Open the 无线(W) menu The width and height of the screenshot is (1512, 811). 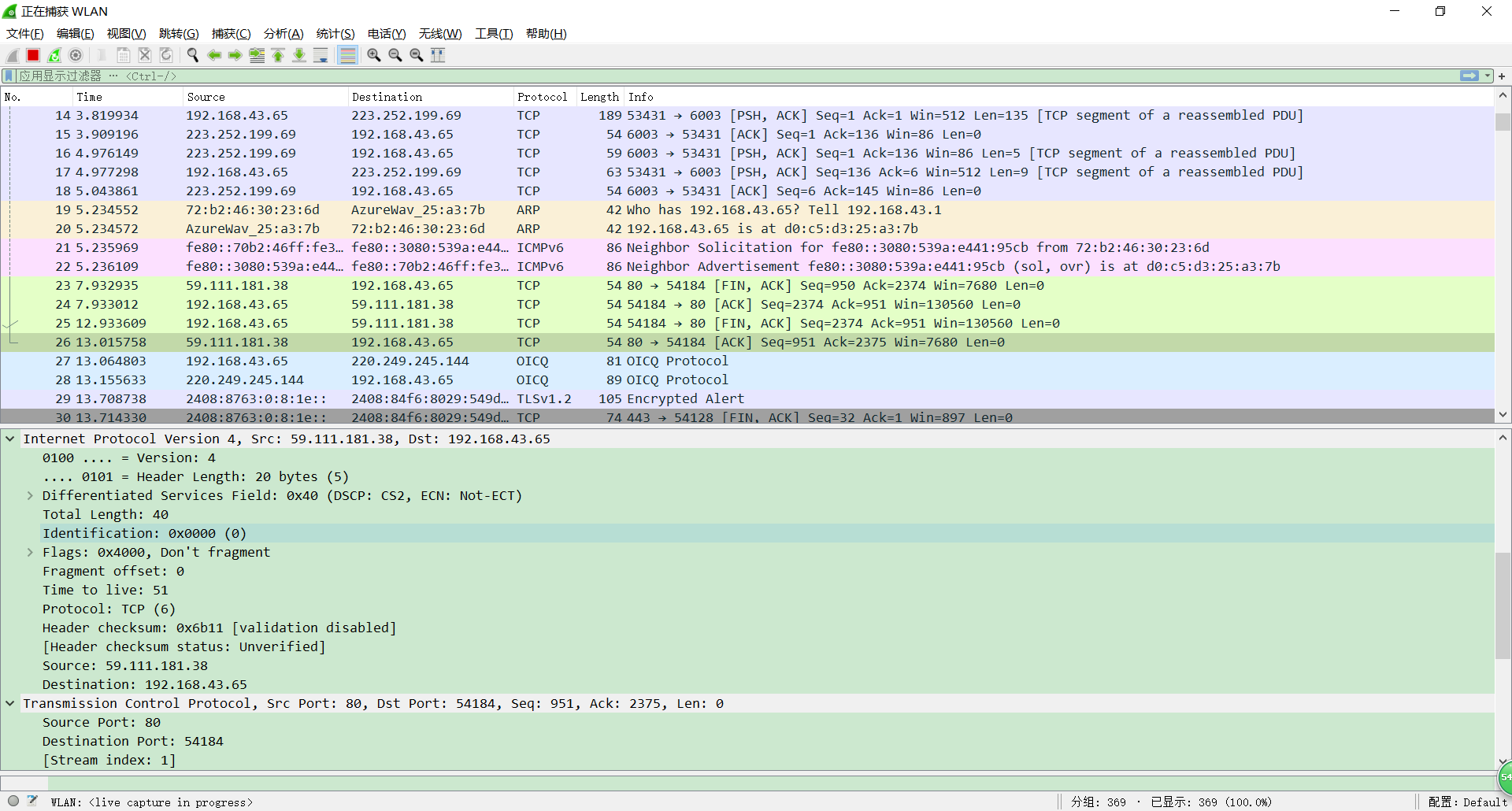(x=440, y=34)
